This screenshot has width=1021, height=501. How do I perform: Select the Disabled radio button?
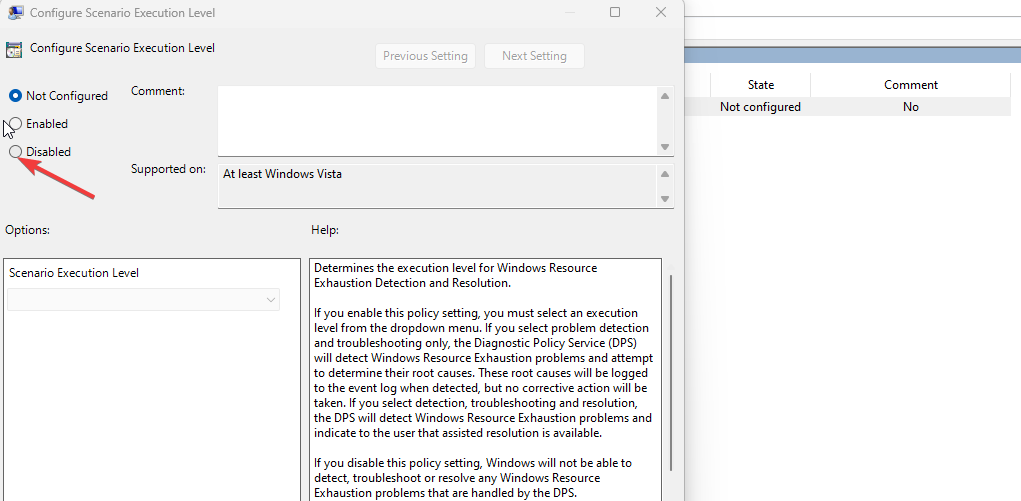click(16, 152)
